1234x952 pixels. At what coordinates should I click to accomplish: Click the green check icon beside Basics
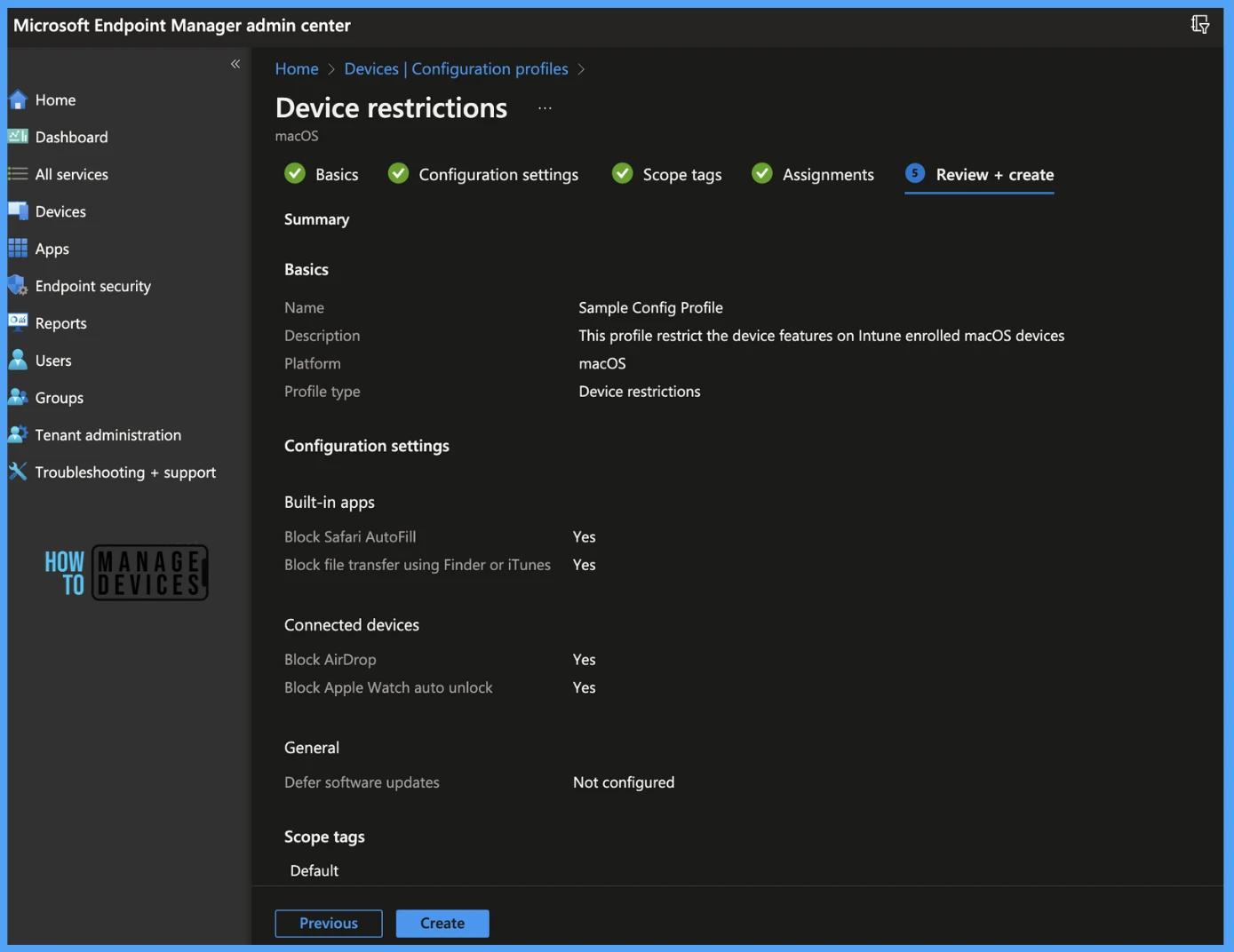(x=295, y=173)
